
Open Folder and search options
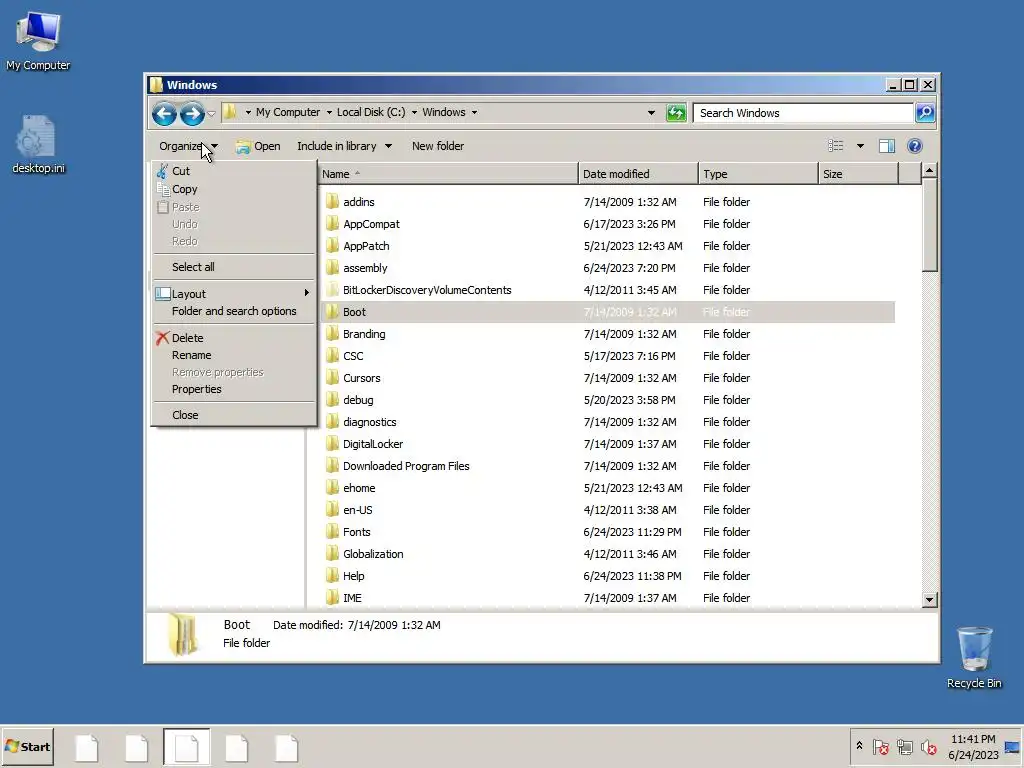pyautogui.click(x=232, y=311)
